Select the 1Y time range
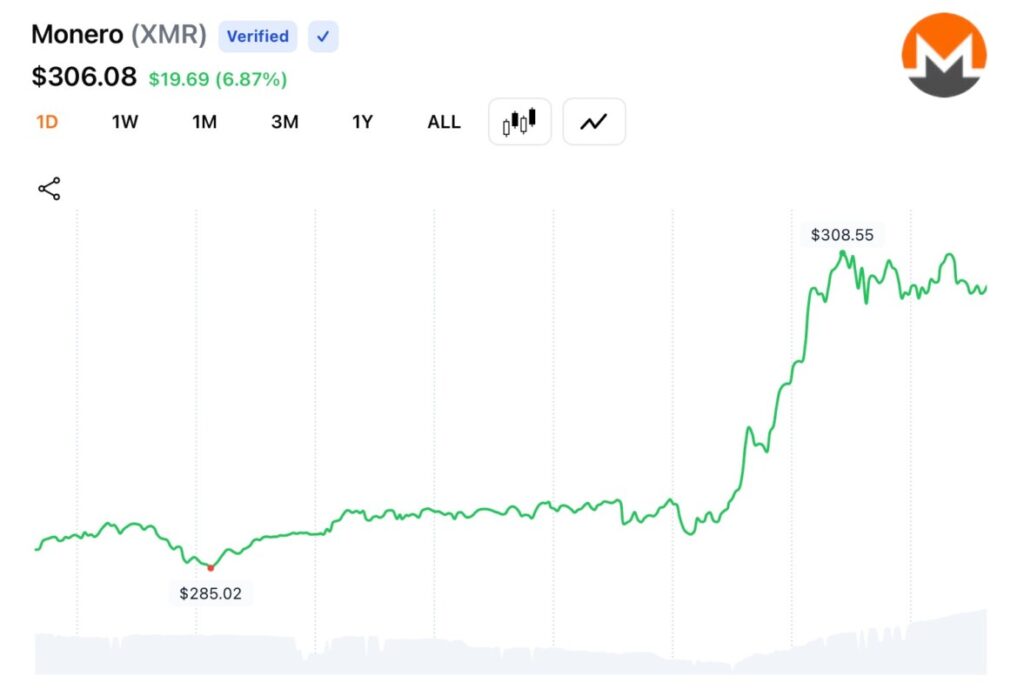 point(362,121)
